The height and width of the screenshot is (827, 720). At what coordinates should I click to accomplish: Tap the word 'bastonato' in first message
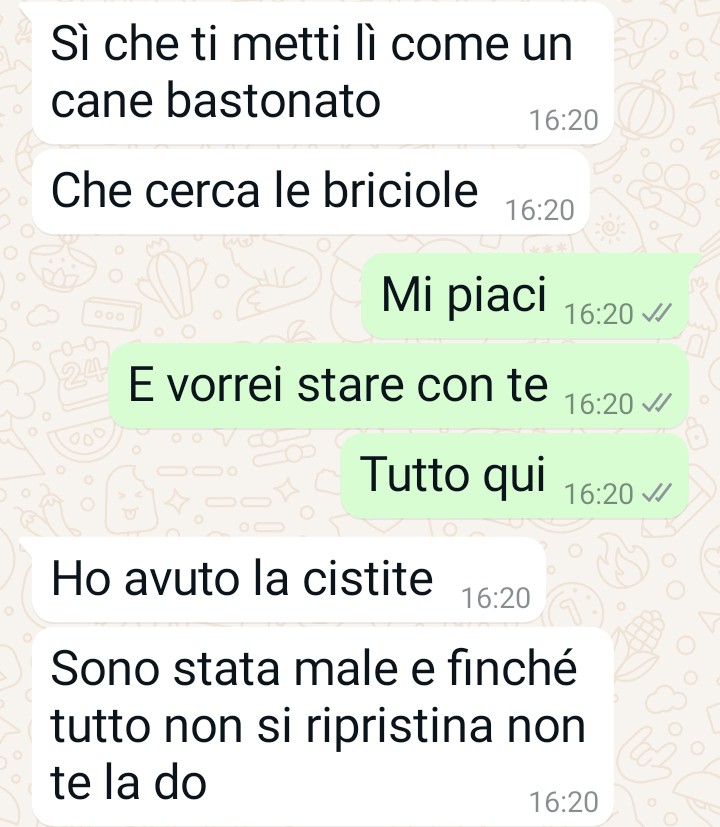[273, 100]
